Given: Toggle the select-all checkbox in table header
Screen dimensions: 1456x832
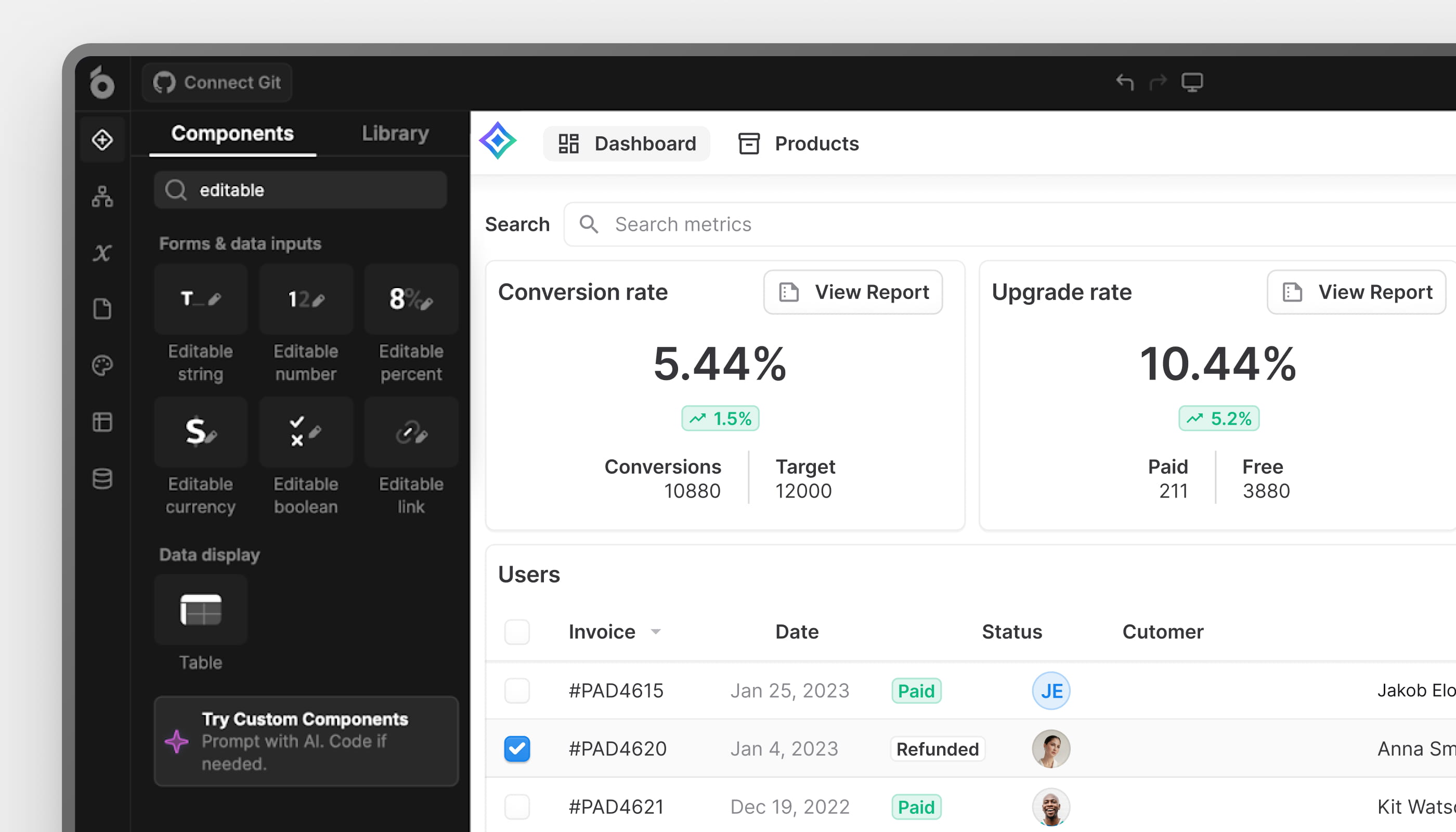Looking at the screenshot, I should click(516, 632).
